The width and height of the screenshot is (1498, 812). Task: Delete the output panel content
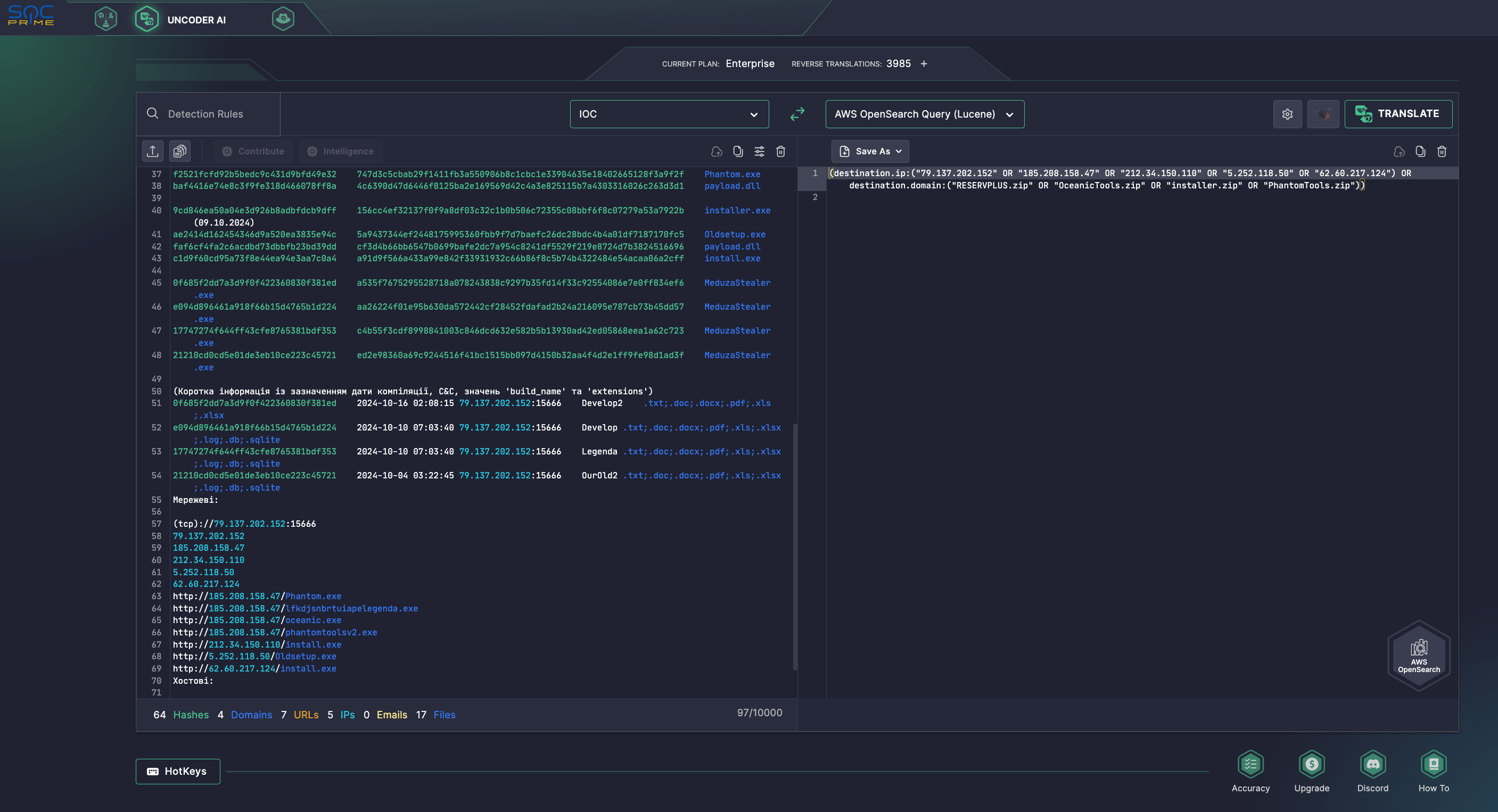tap(1442, 152)
